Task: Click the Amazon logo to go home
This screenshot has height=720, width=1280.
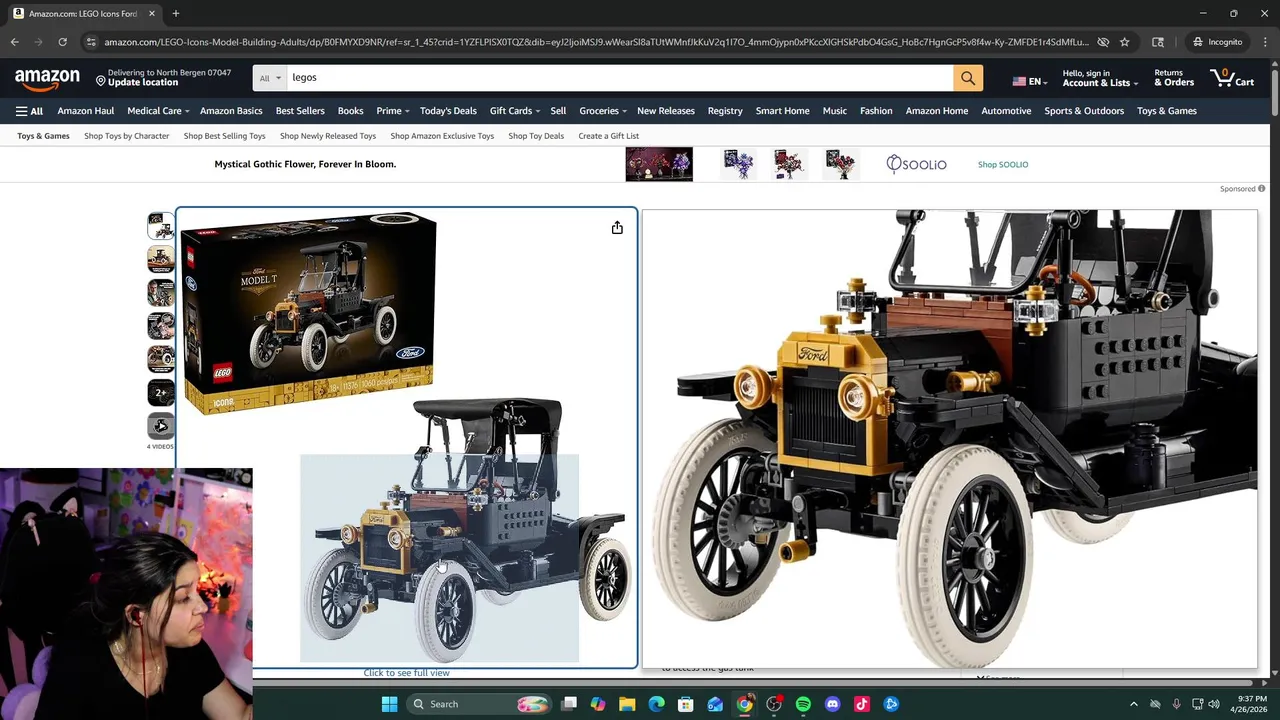Action: 47,78
